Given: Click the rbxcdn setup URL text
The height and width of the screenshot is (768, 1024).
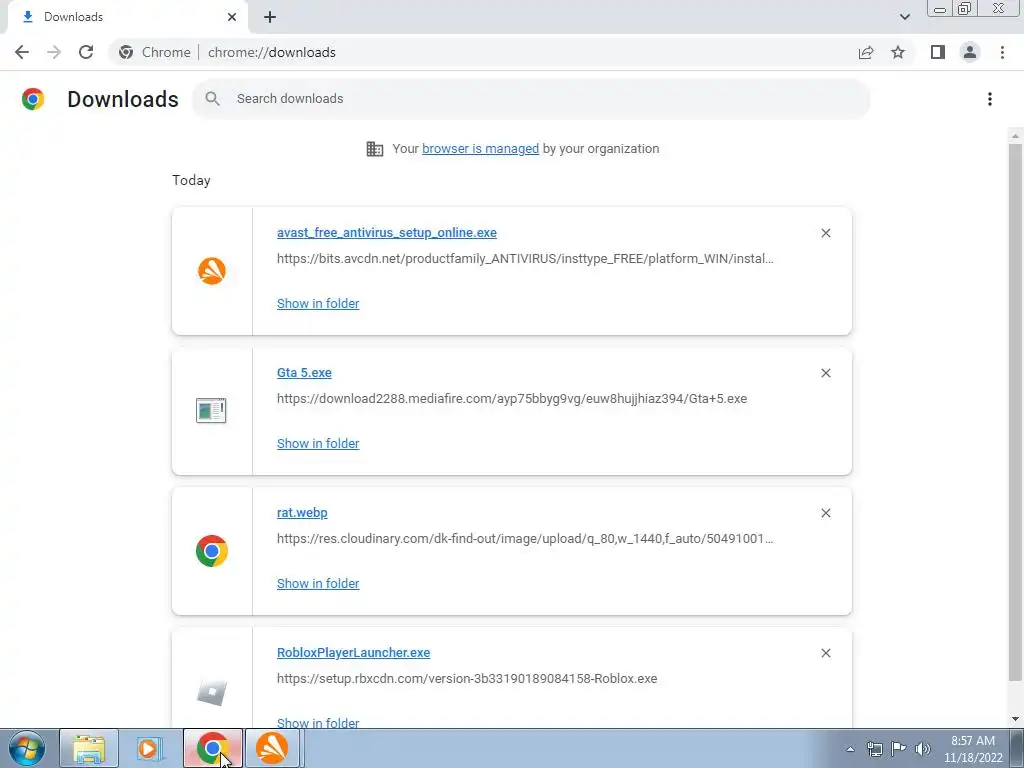Looking at the screenshot, I should coord(467,679).
